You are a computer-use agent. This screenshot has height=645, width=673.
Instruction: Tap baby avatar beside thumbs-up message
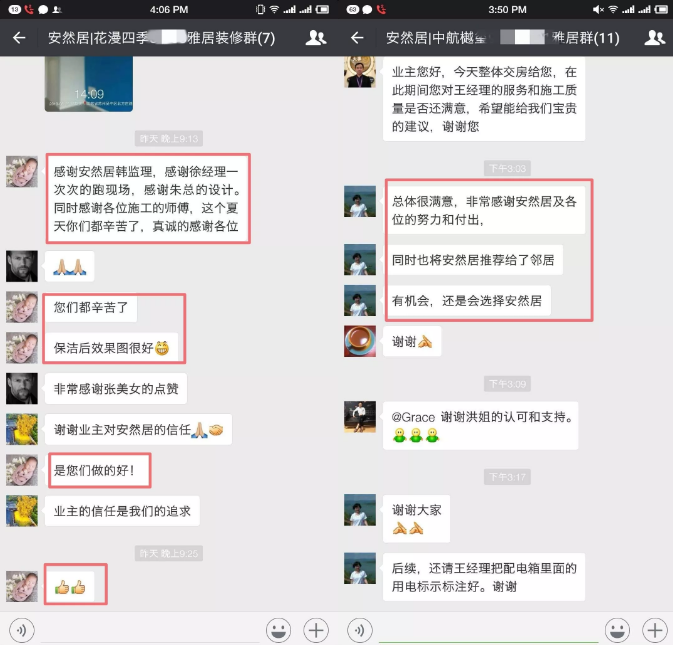tap(22, 586)
